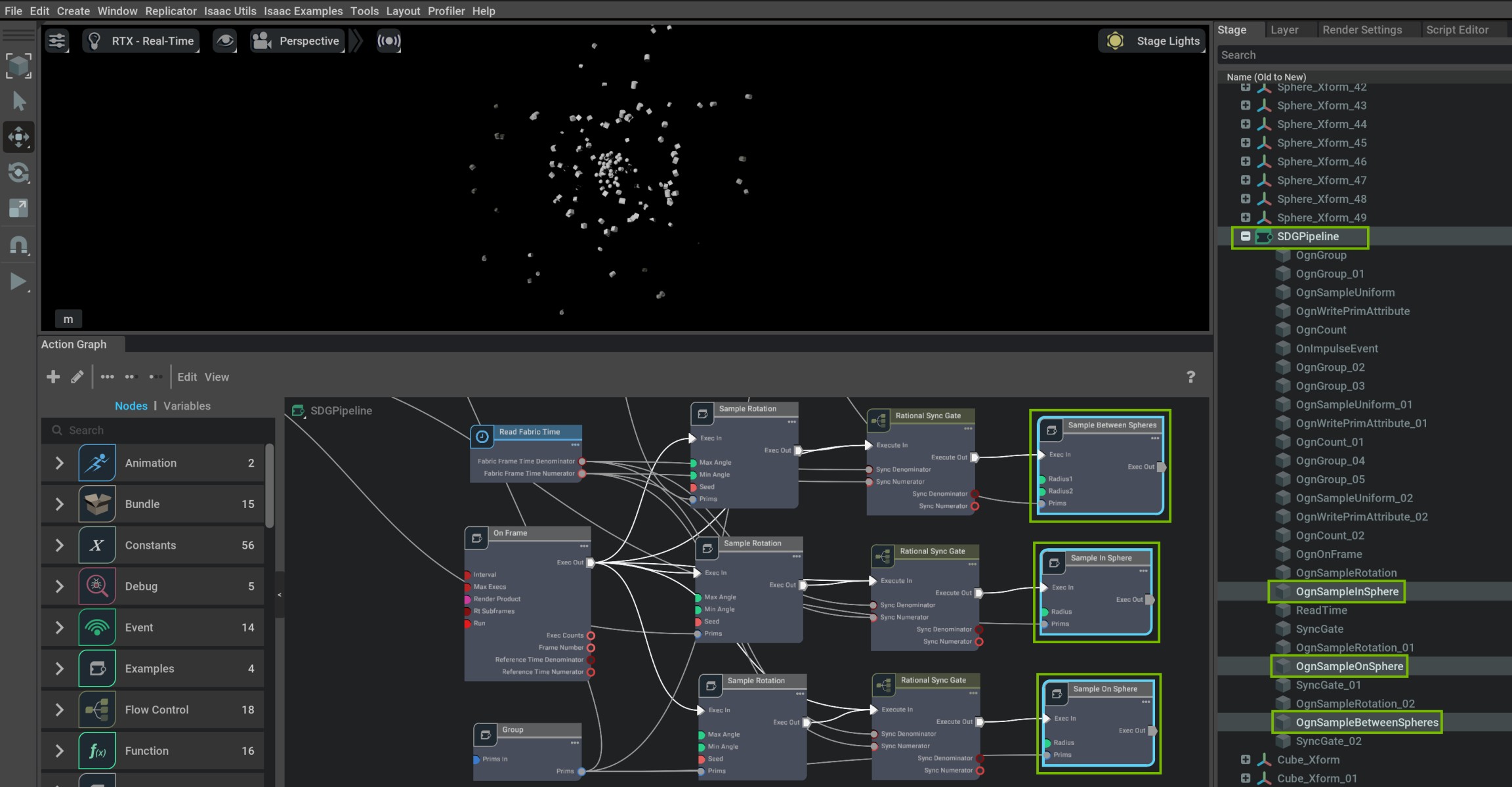Click the SDGPipeline graph icon in stage tree

(x=1264, y=236)
